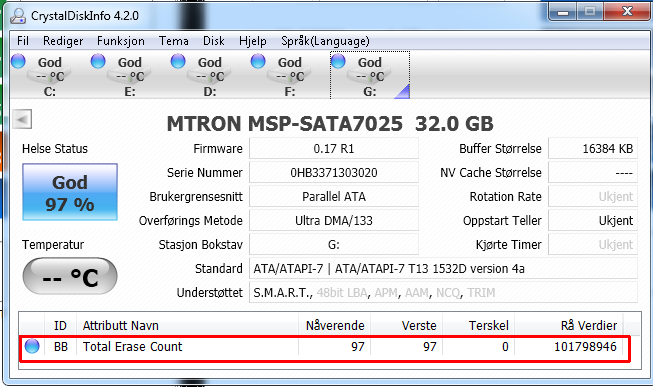
Task: Click the Stasjon Bokstav G: field
Action: point(334,245)
